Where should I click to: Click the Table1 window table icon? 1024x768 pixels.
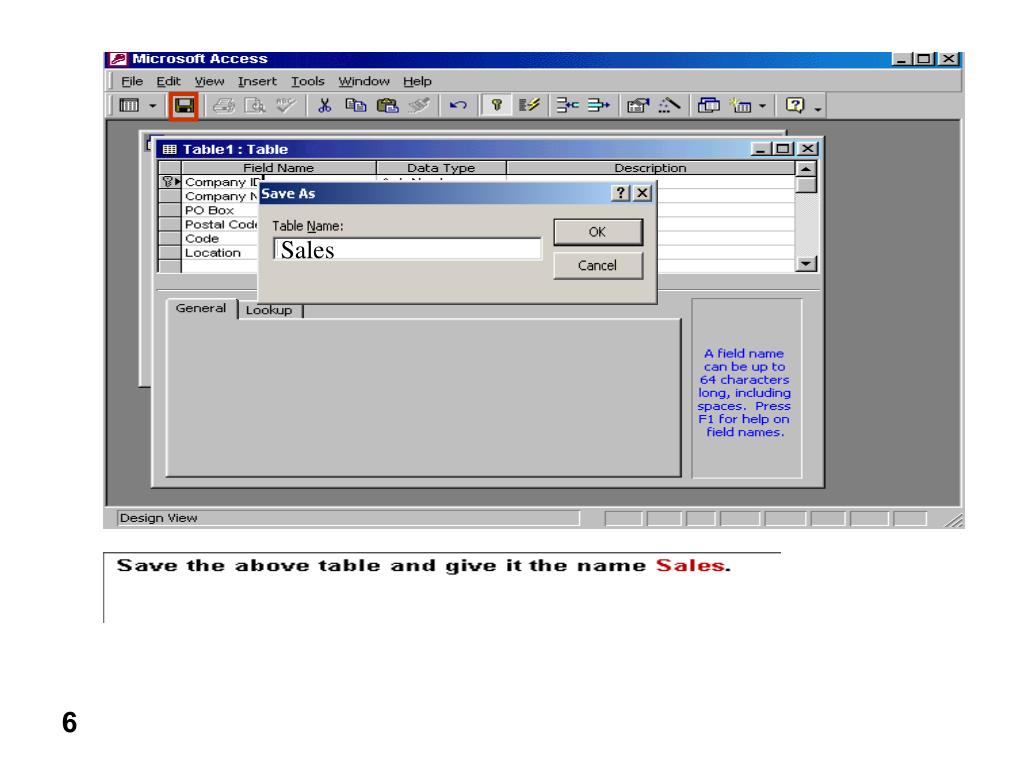pyautogui.click(x=170, y=150)
